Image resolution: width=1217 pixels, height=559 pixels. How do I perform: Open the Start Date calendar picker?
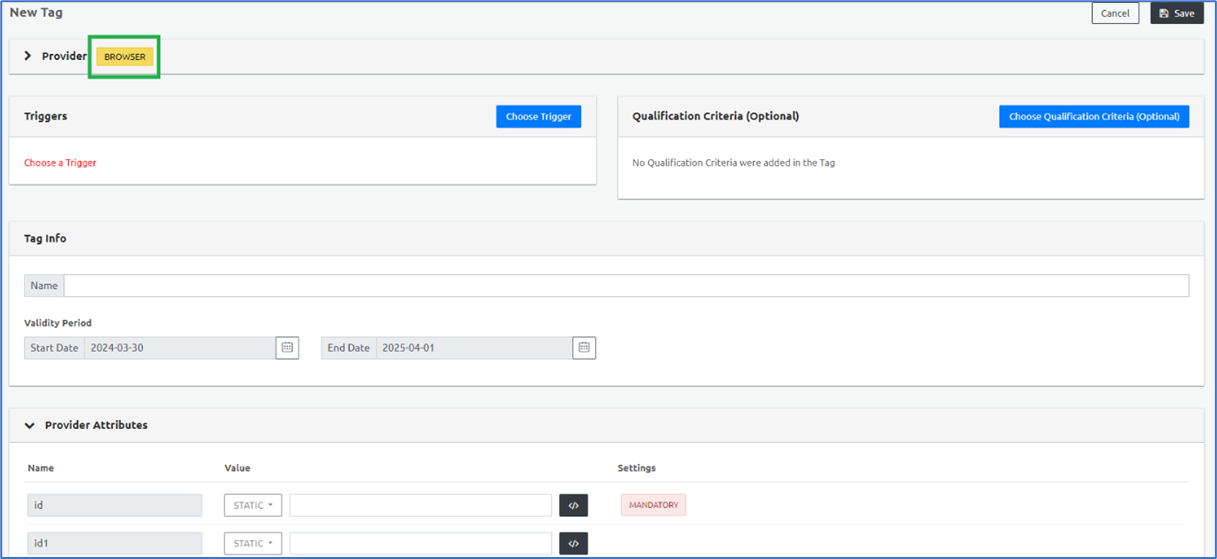click(287, 347)
